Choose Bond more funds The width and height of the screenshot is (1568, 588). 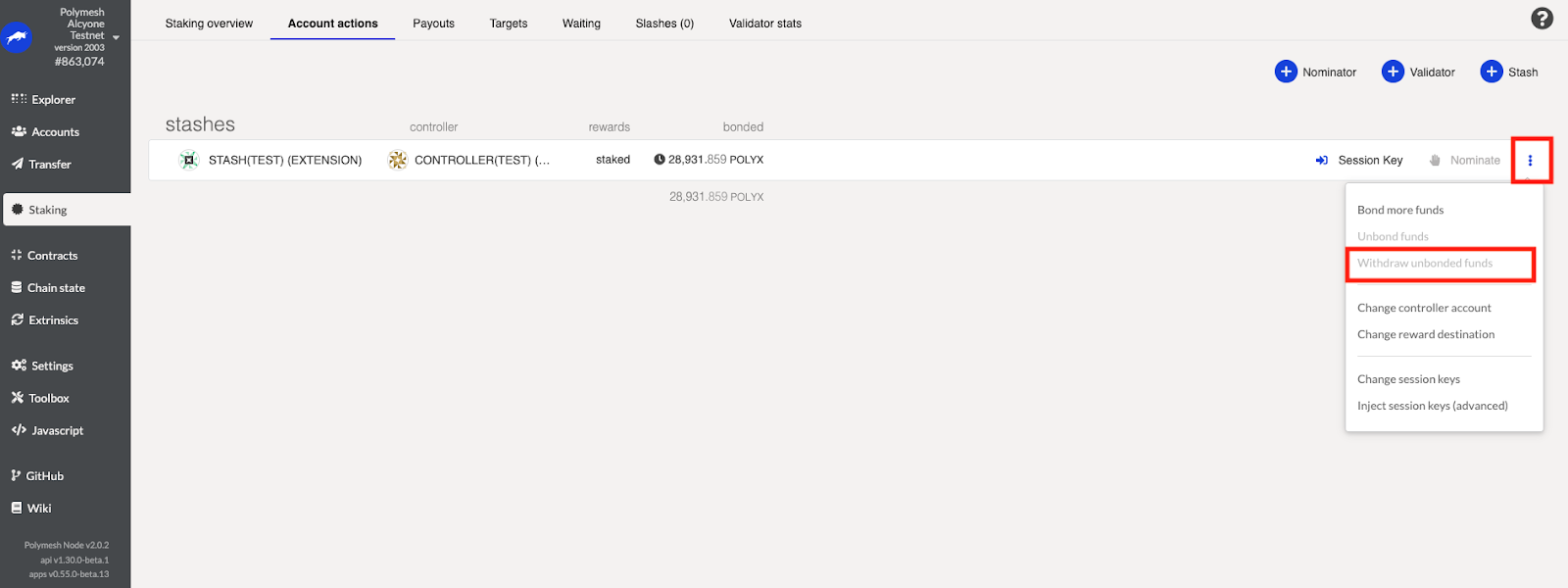pos(1400,210)
